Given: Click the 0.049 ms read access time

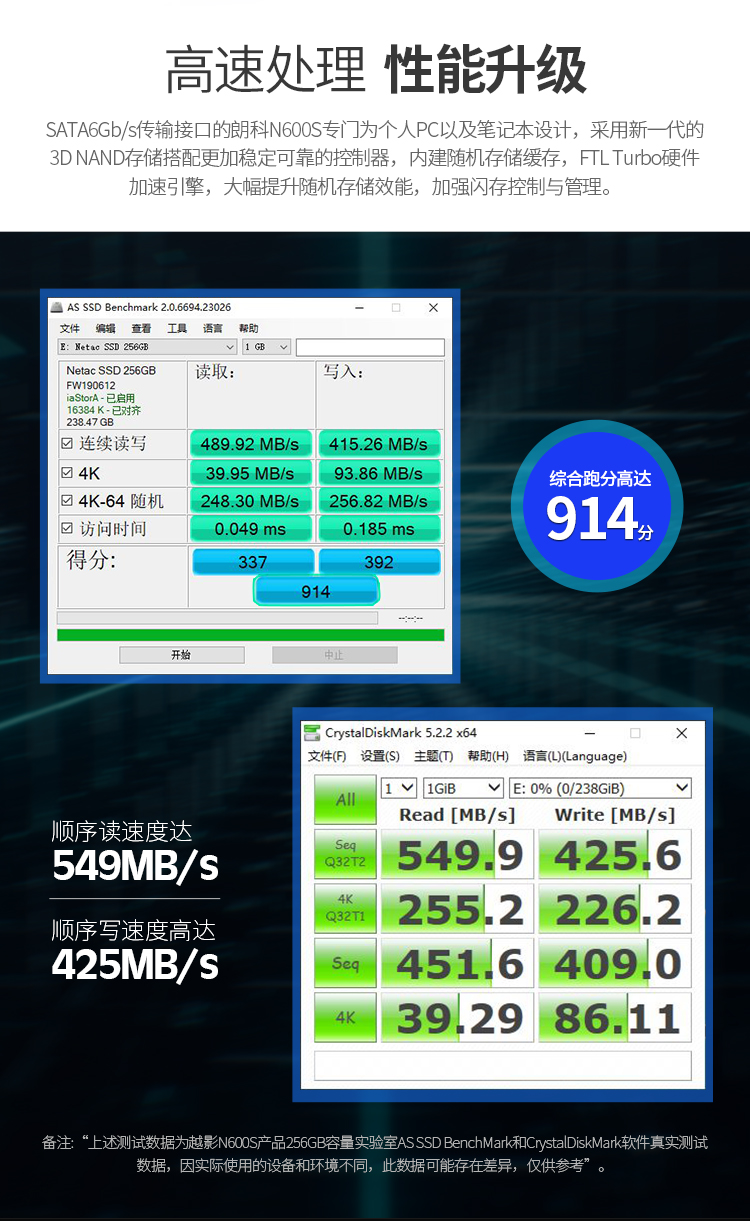Looking at the screenshot, I should point(250,529).
